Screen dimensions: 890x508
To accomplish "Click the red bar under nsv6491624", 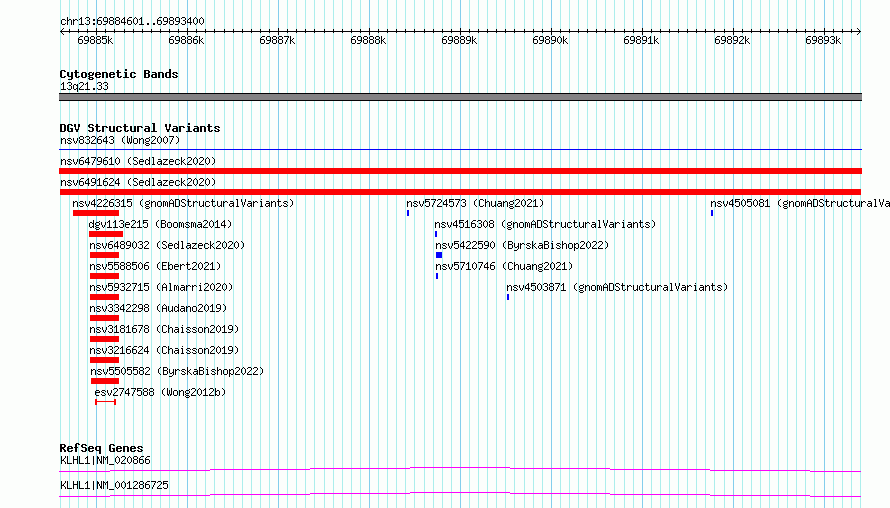I will [460, 192].
